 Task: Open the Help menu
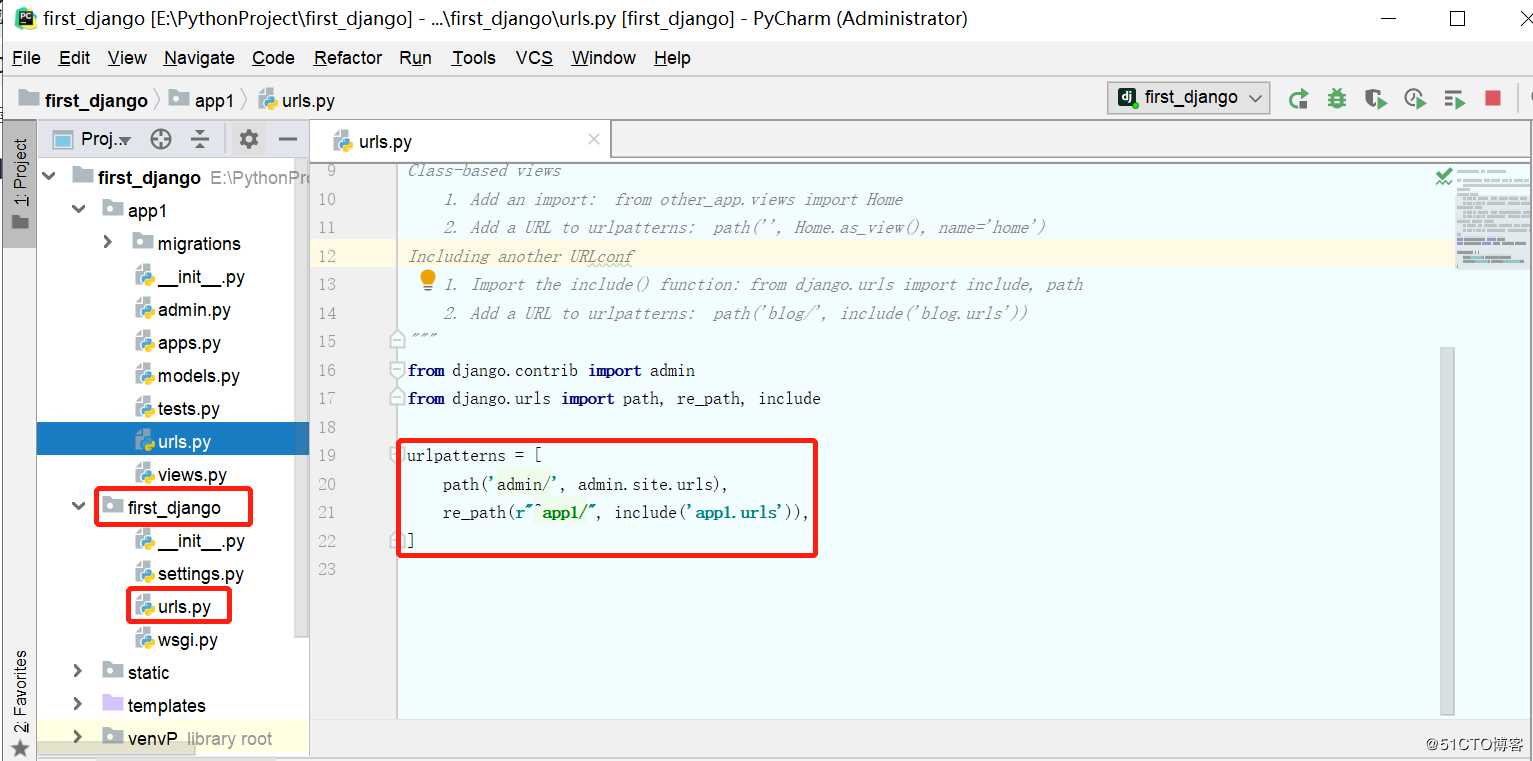[672, 57]
